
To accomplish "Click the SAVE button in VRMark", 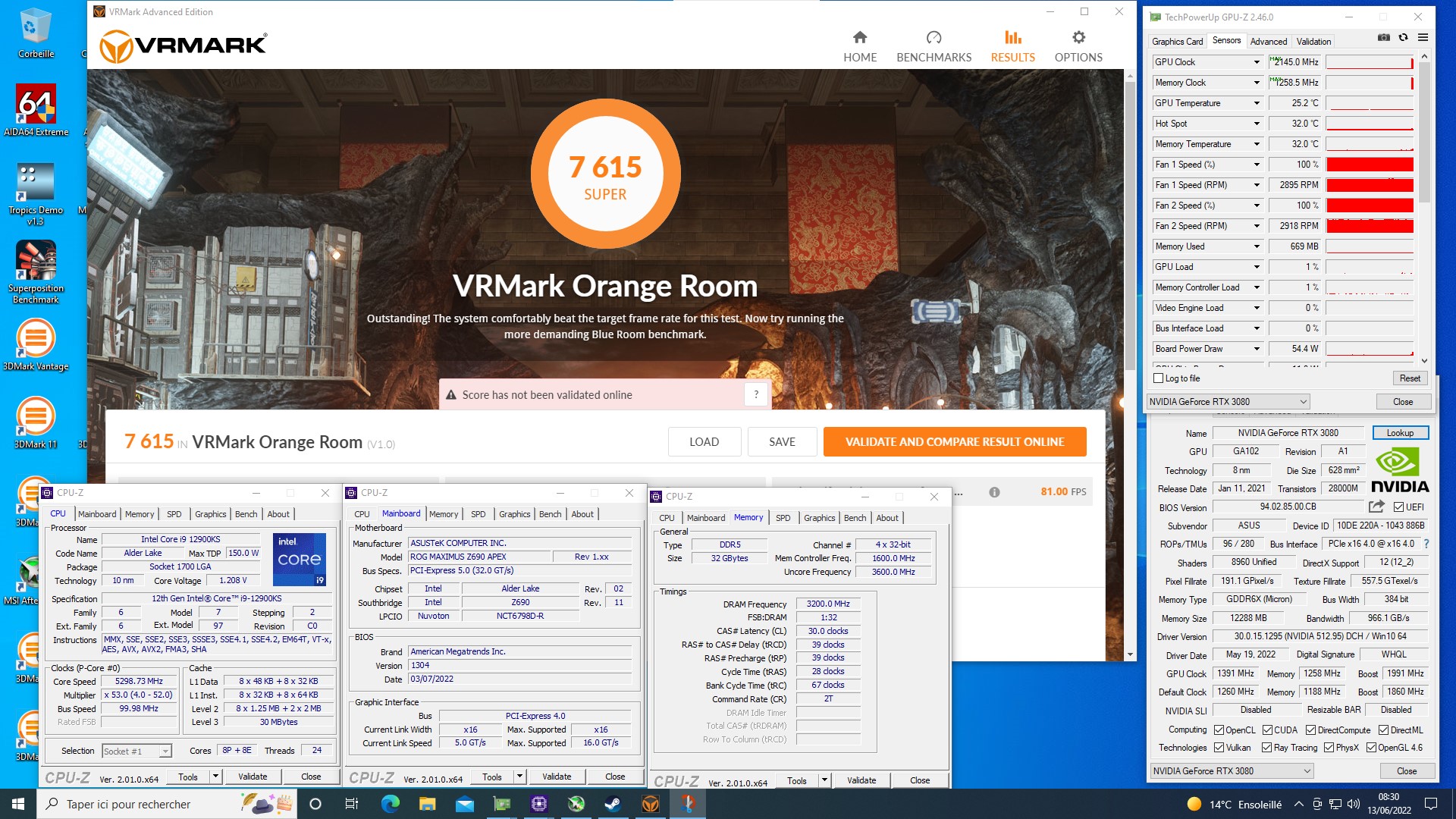I will (782, 442).
